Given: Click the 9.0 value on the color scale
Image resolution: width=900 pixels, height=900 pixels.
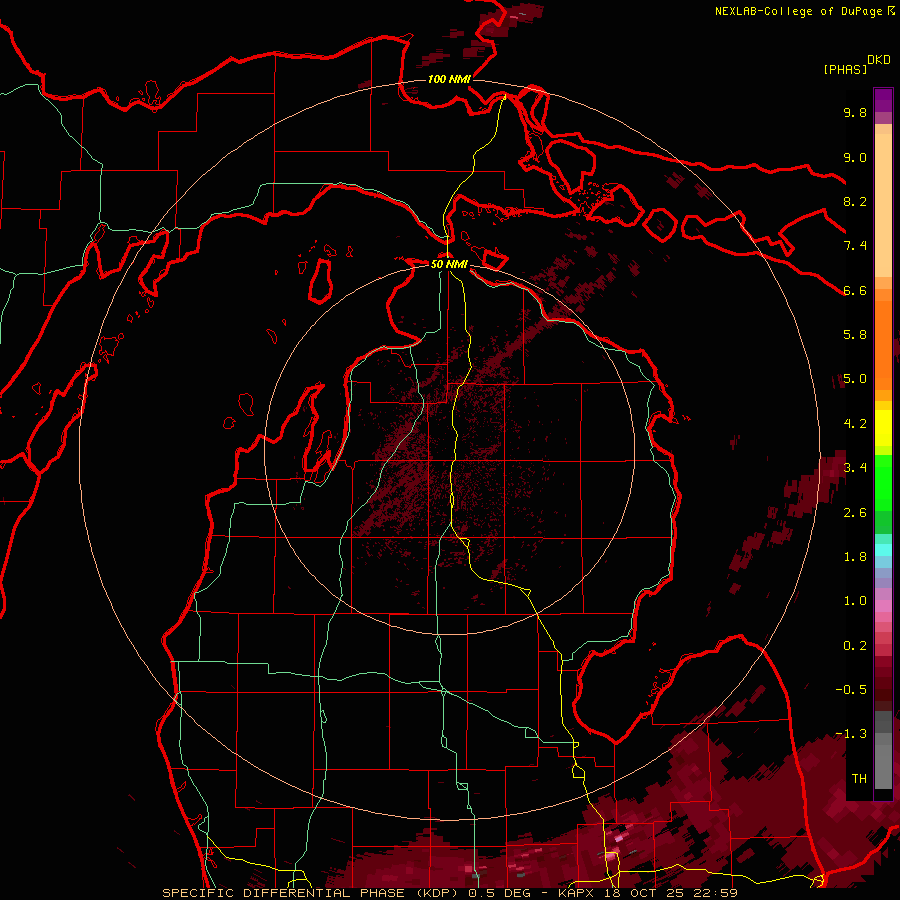Looking at the screenshot, I should coord(855,157).
